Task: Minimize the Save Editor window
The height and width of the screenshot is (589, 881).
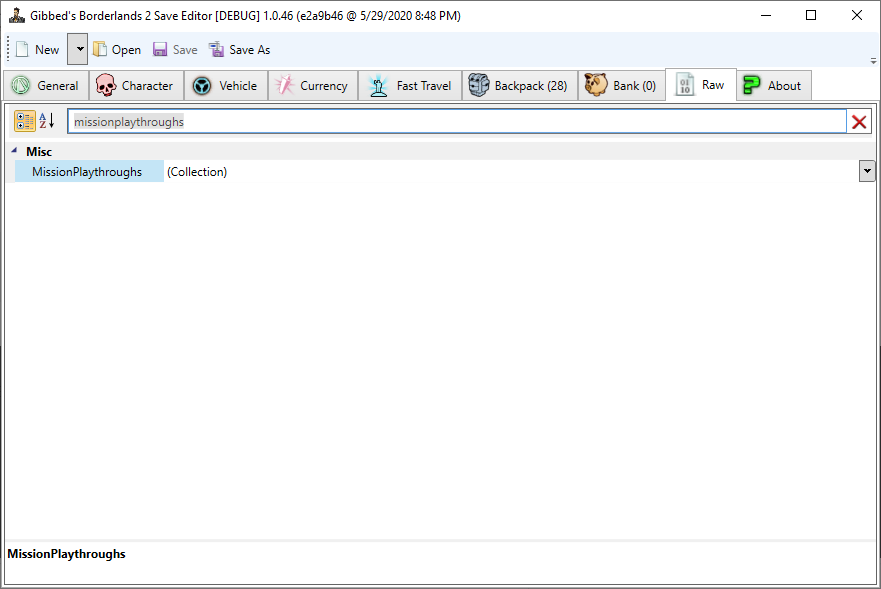Action: point(766,15)
